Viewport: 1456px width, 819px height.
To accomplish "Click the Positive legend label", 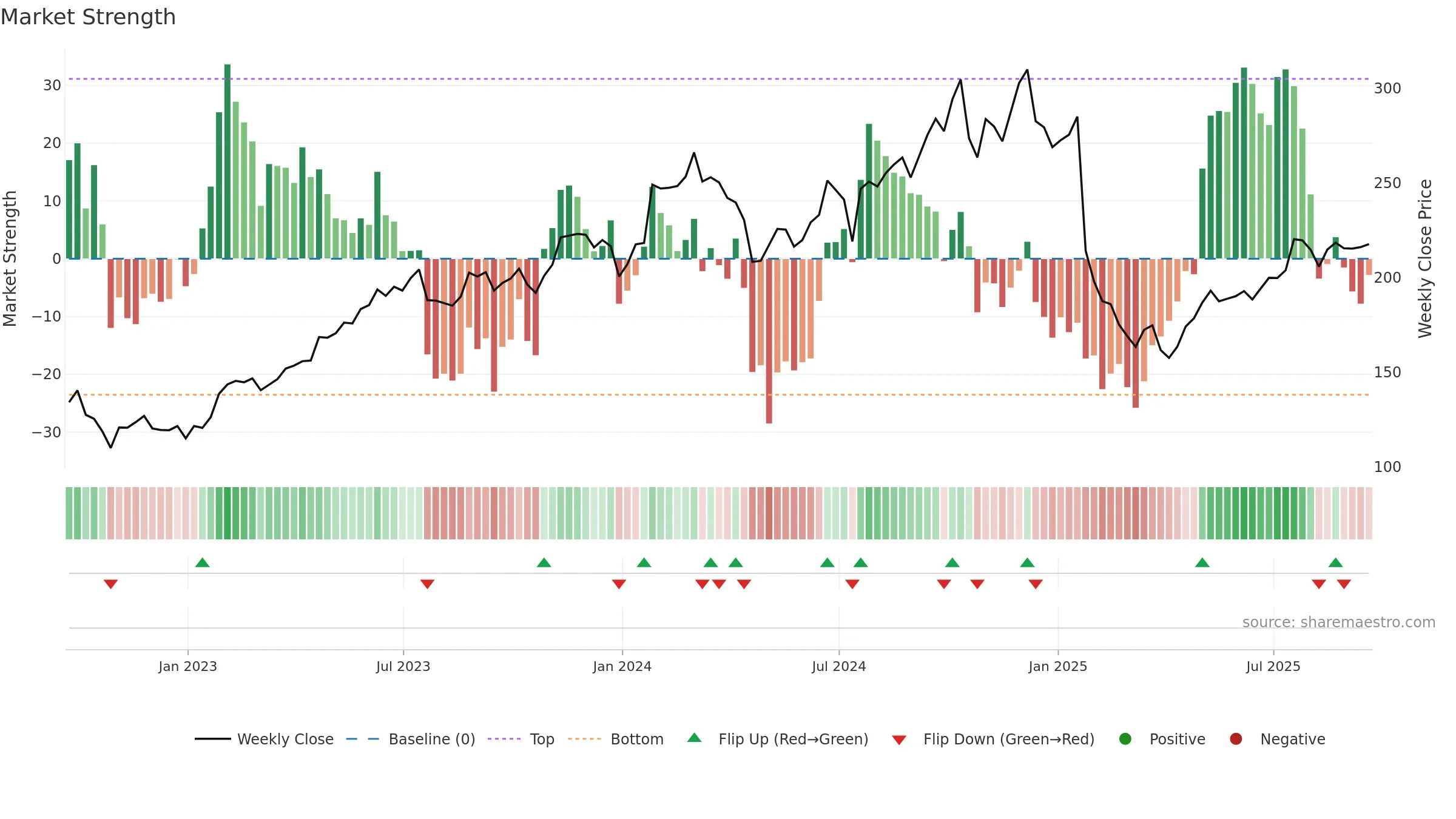I will 1177,739.
